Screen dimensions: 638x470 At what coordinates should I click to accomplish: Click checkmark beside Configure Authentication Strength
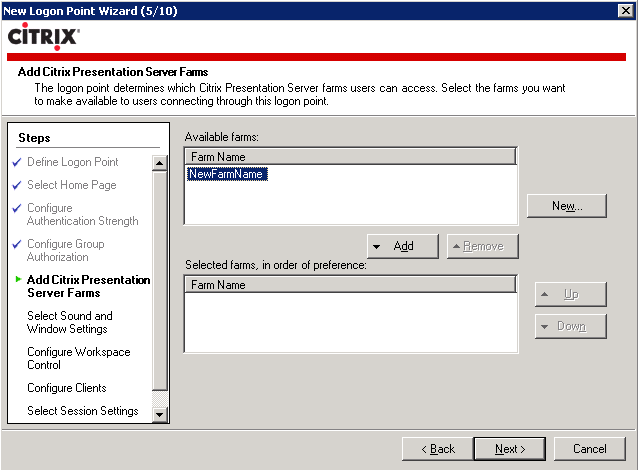(x=17, y=208)
